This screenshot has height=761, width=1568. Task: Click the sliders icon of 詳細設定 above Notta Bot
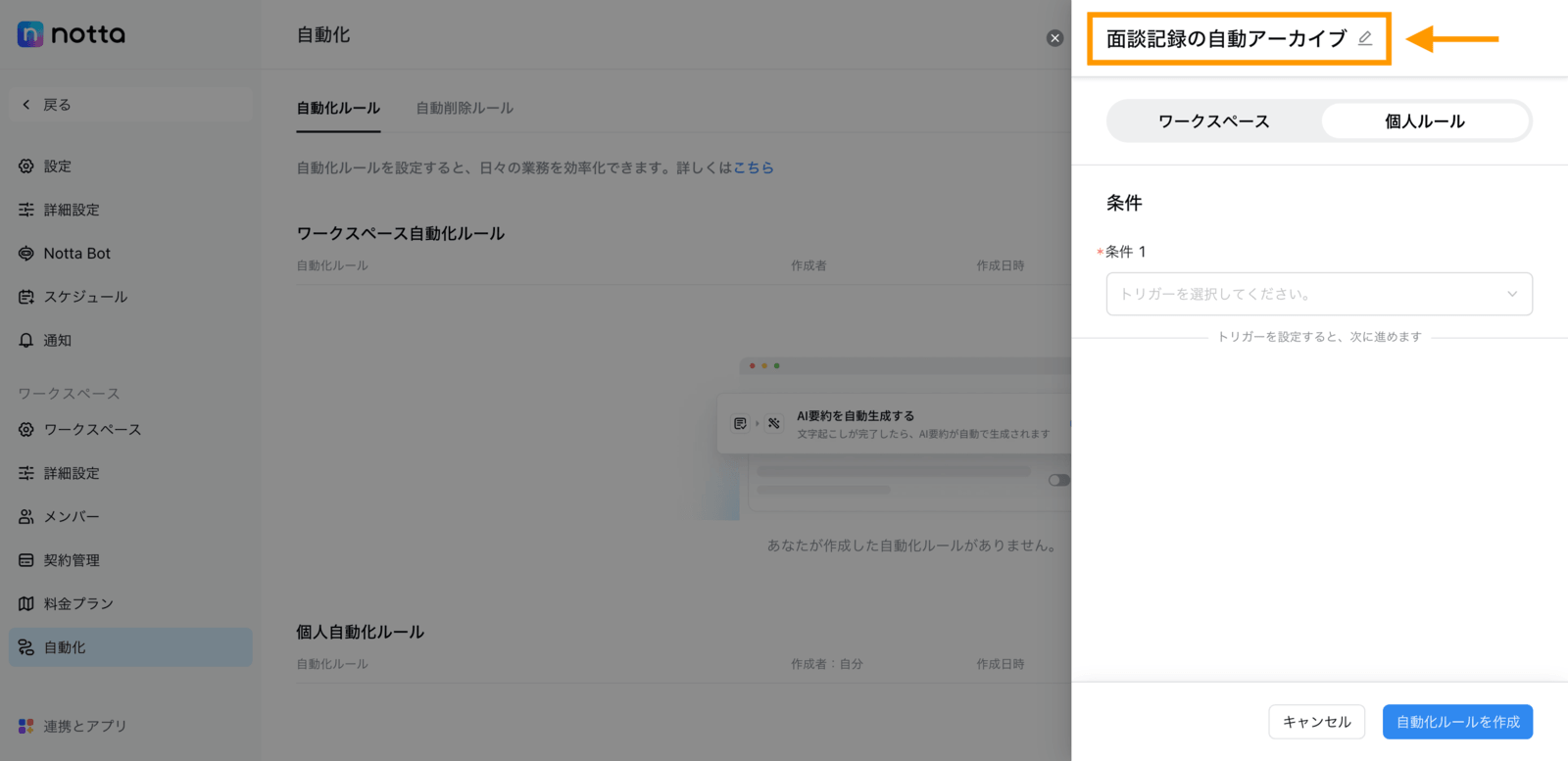[x=26, y=210]
